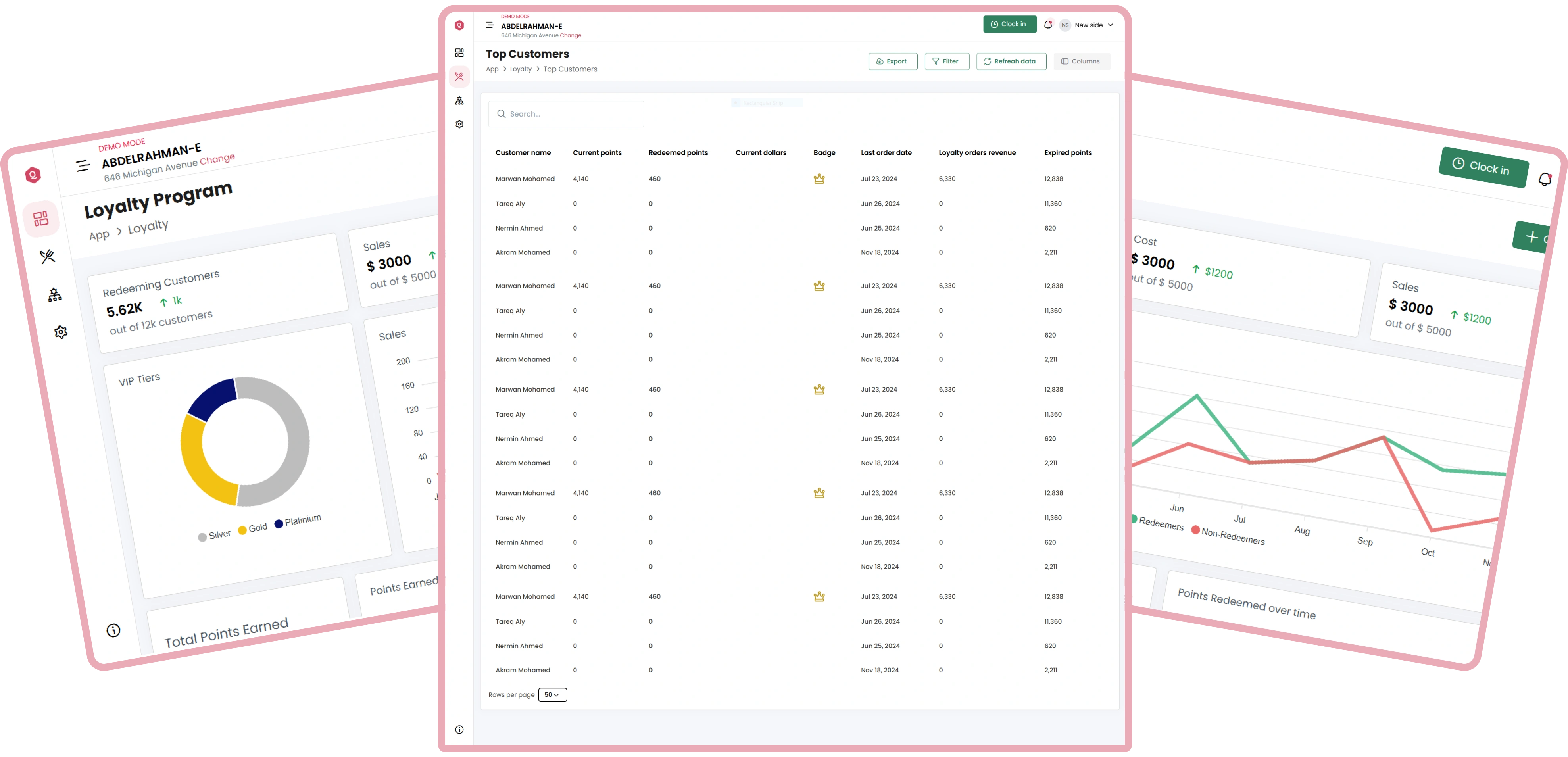Sort by Customer name column header
Viewport: 1568px width, 757px height.
pos(523,153)
